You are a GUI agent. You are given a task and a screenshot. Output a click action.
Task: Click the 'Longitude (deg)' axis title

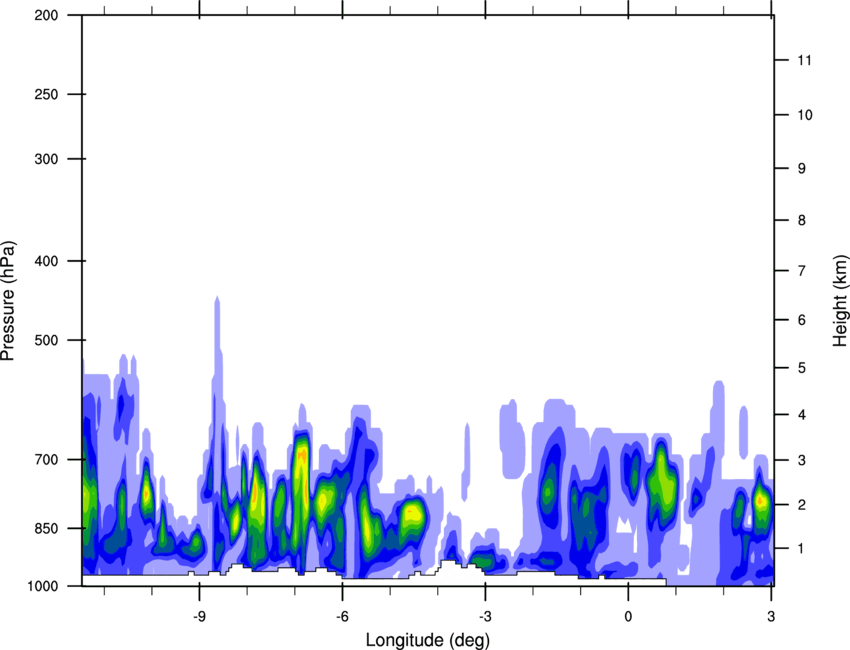pos(428,640)
